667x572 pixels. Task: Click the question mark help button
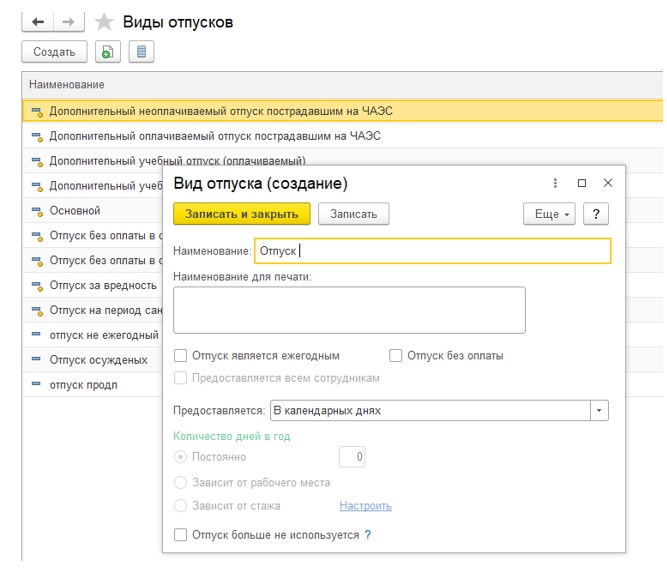tap(596, 214)
